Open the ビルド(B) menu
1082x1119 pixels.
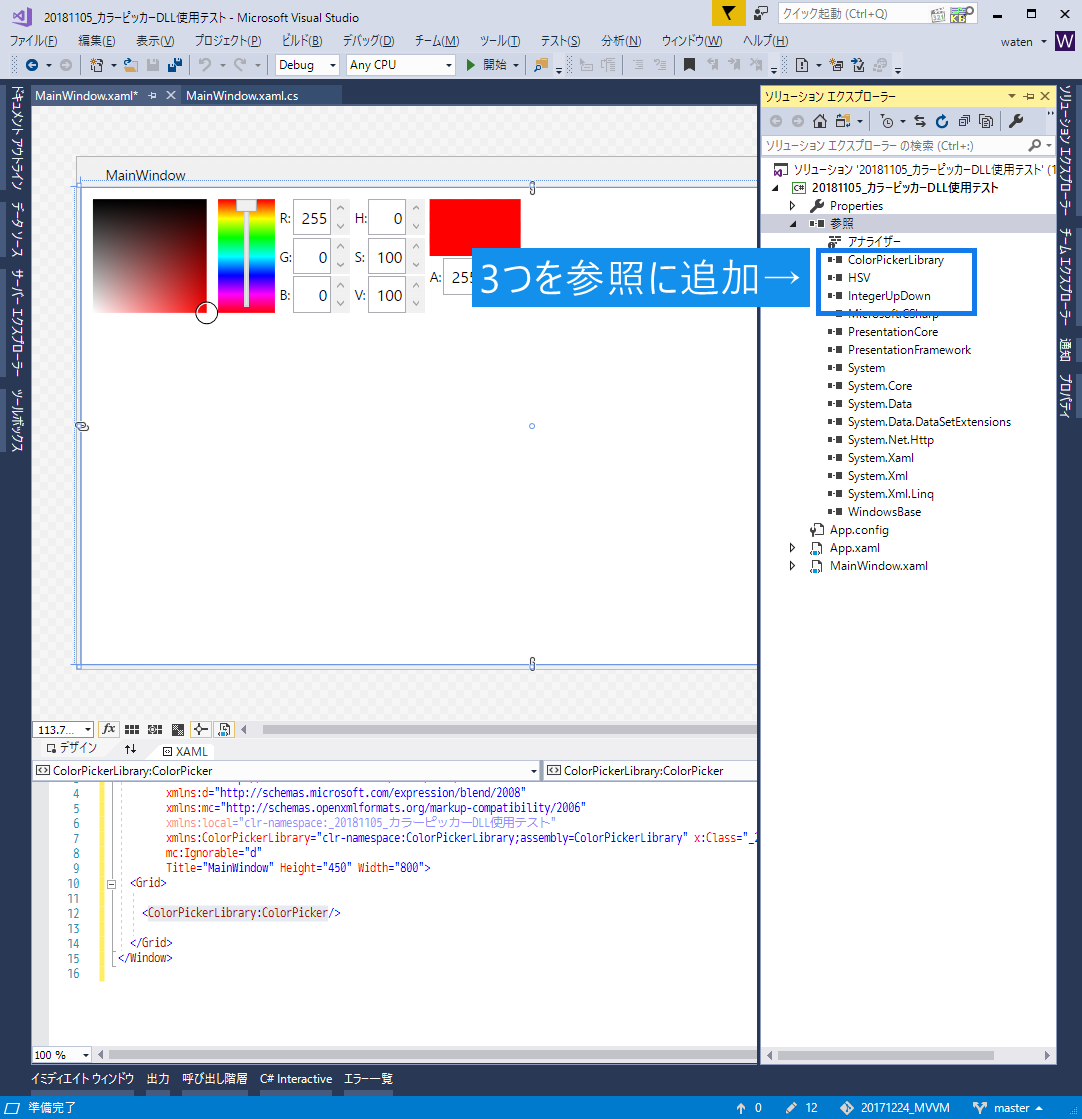coord(301,41)
